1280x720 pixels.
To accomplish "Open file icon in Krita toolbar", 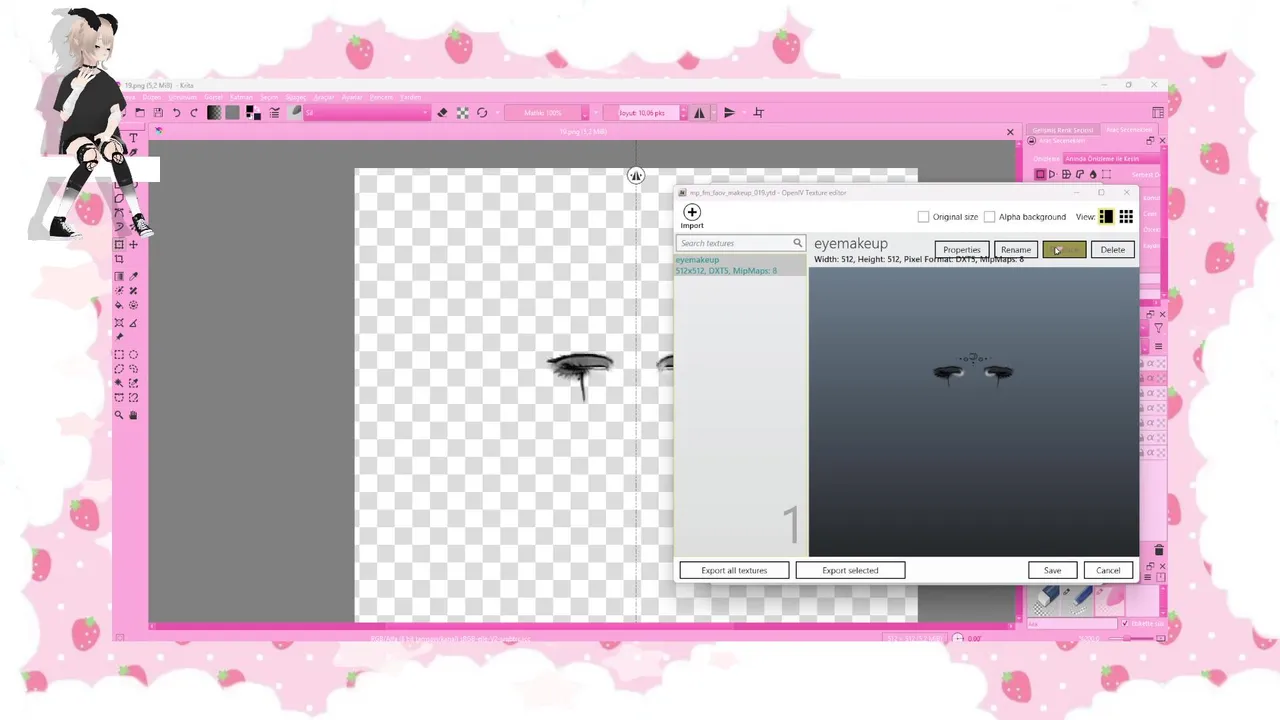I will pyautogui.click(x=140, y=112).
